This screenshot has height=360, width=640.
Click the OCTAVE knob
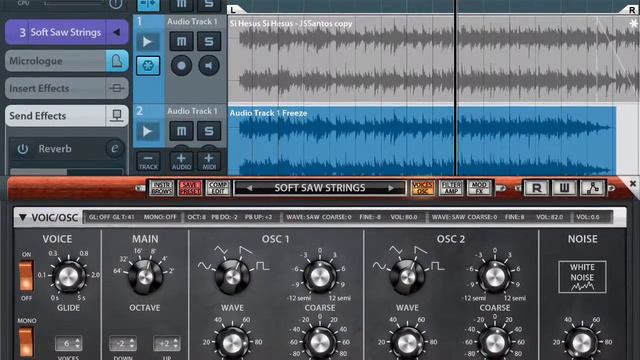click(x=145, y=278)
